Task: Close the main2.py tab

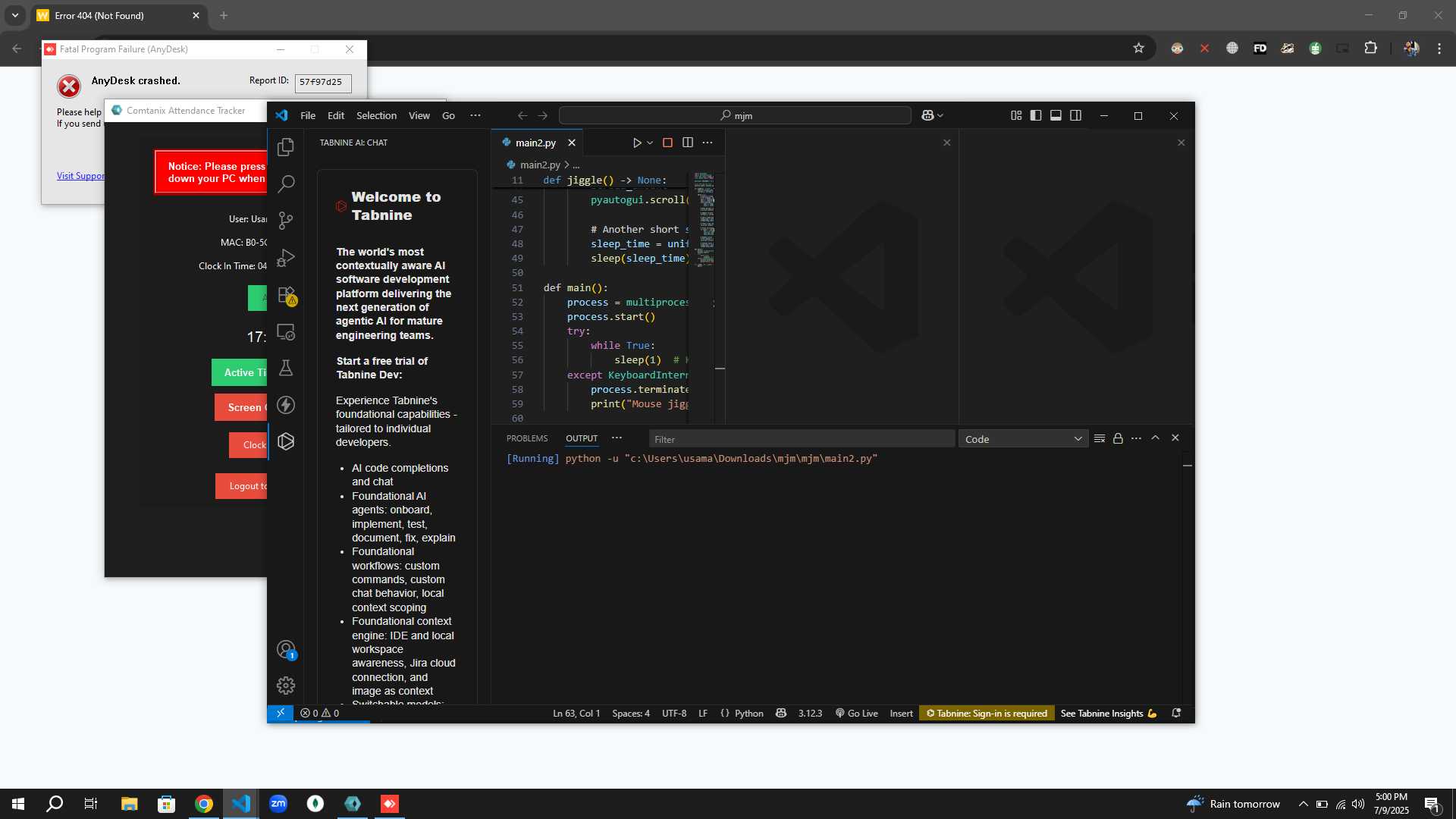Action: (572, 143)
